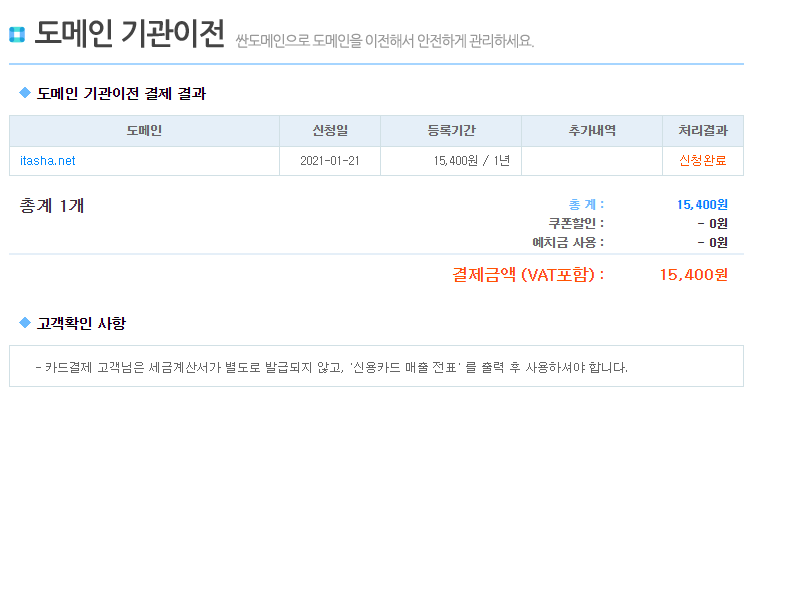Click the 예치금 사용 label
800x605 pixels.
pos(568,242)
